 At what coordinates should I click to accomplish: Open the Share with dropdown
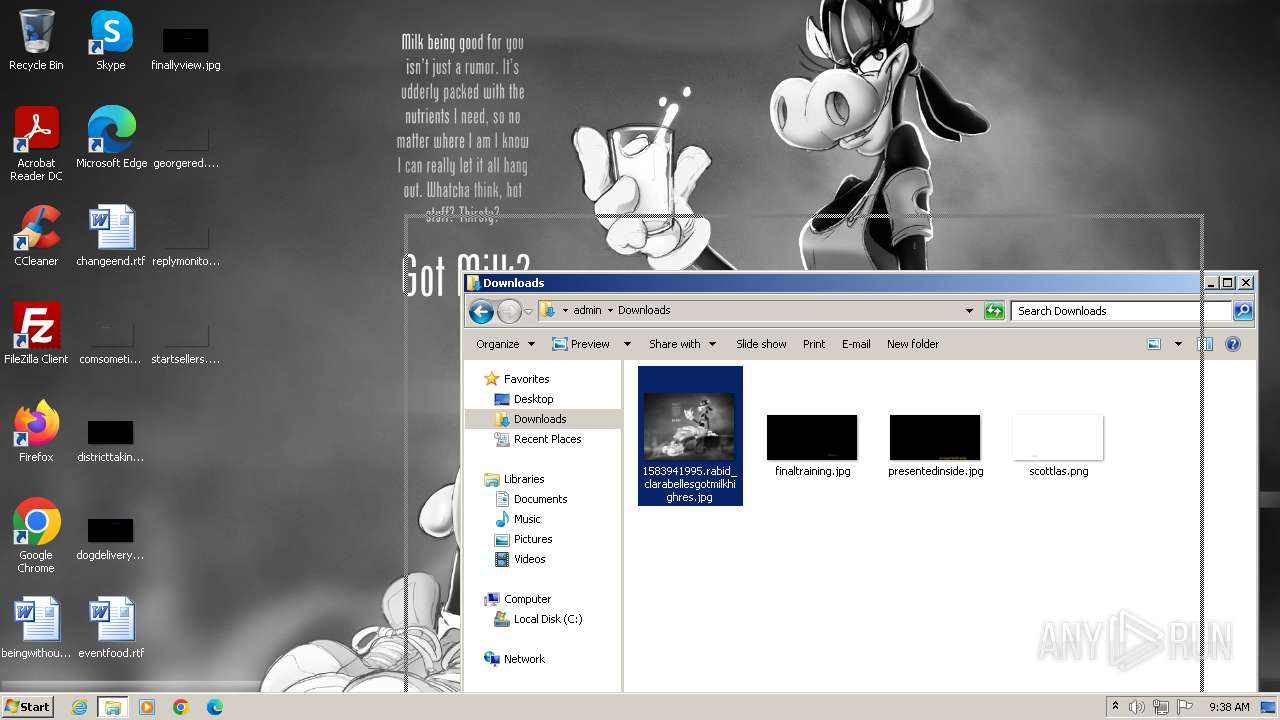click(682, 344)
